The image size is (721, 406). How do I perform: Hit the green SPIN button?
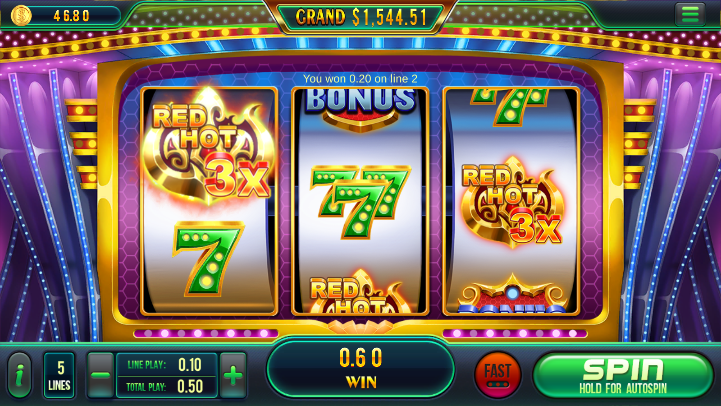pos(623,375)
